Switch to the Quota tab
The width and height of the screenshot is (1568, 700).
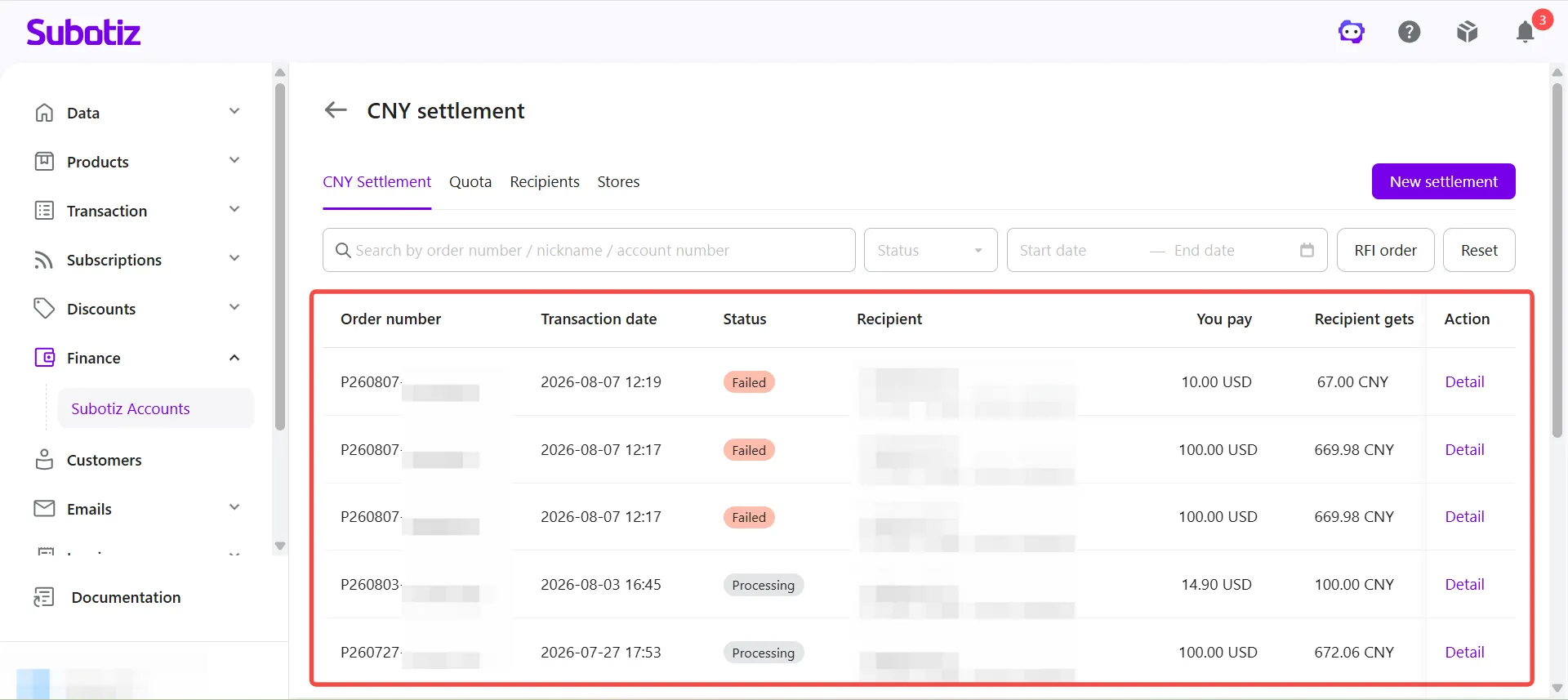470,181
